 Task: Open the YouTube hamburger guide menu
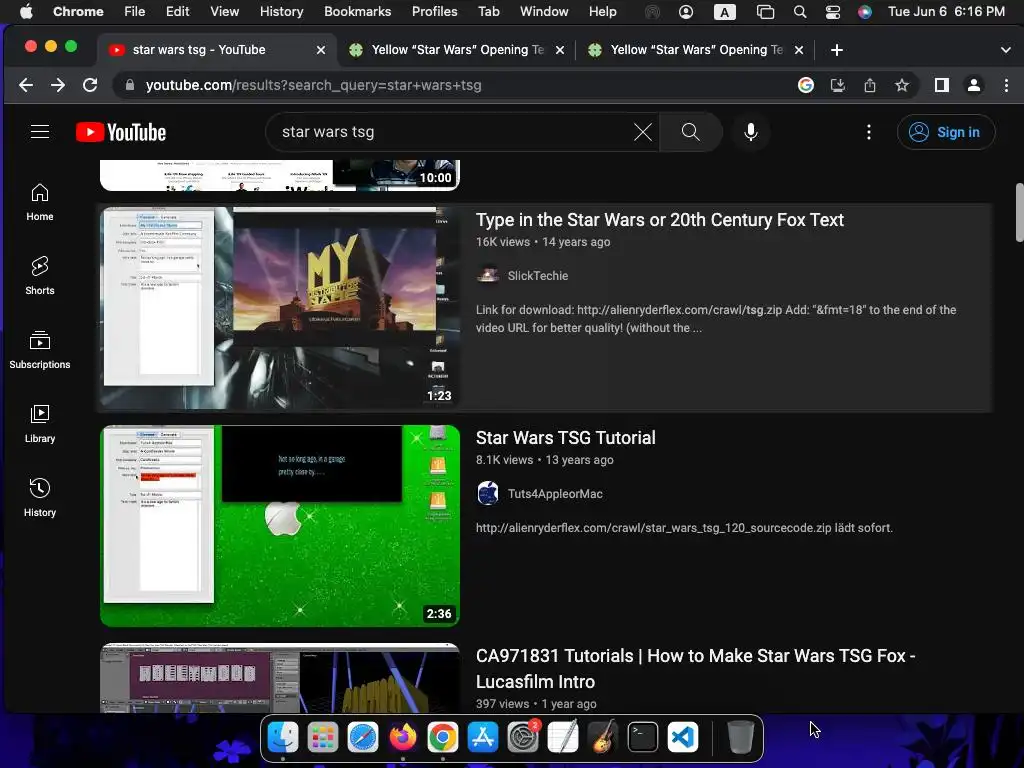click(x=40, y=132)
